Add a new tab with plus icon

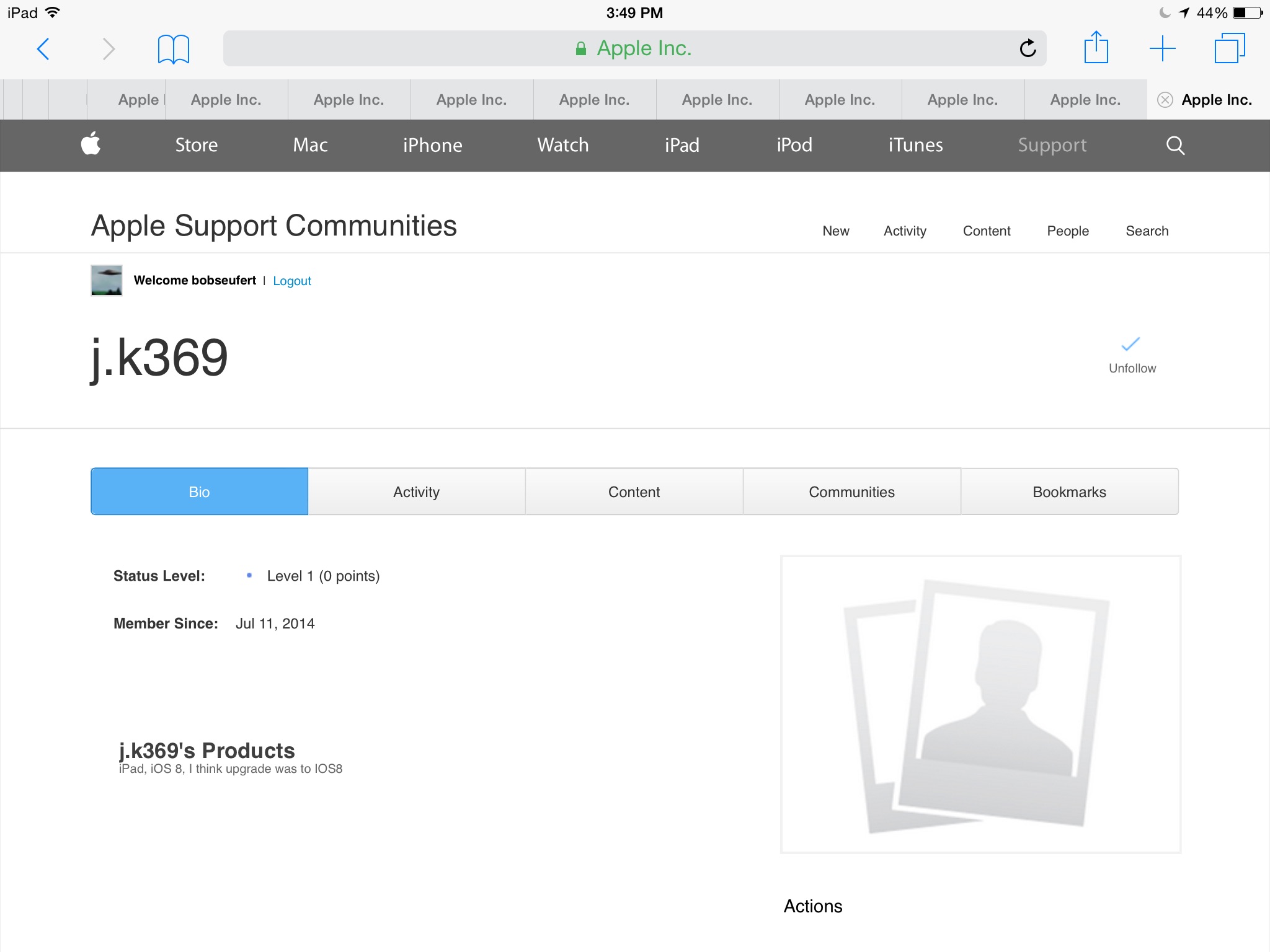[1162, 48]
